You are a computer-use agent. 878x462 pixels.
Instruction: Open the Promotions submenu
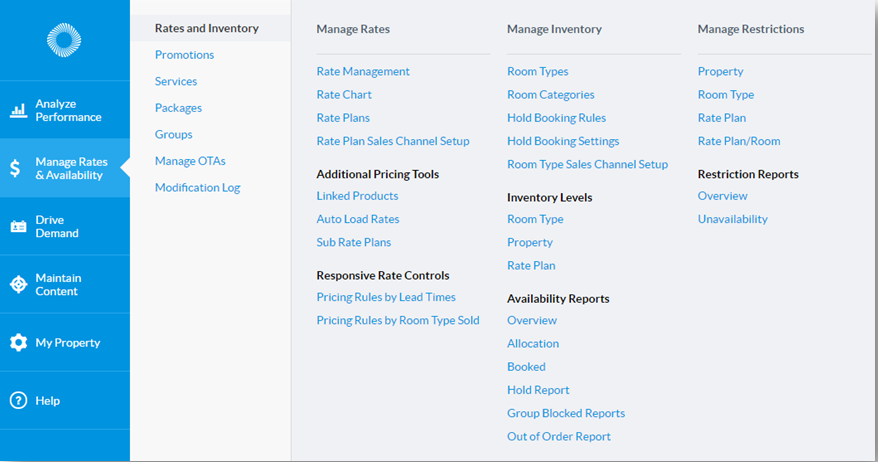(x=184, y=55)
